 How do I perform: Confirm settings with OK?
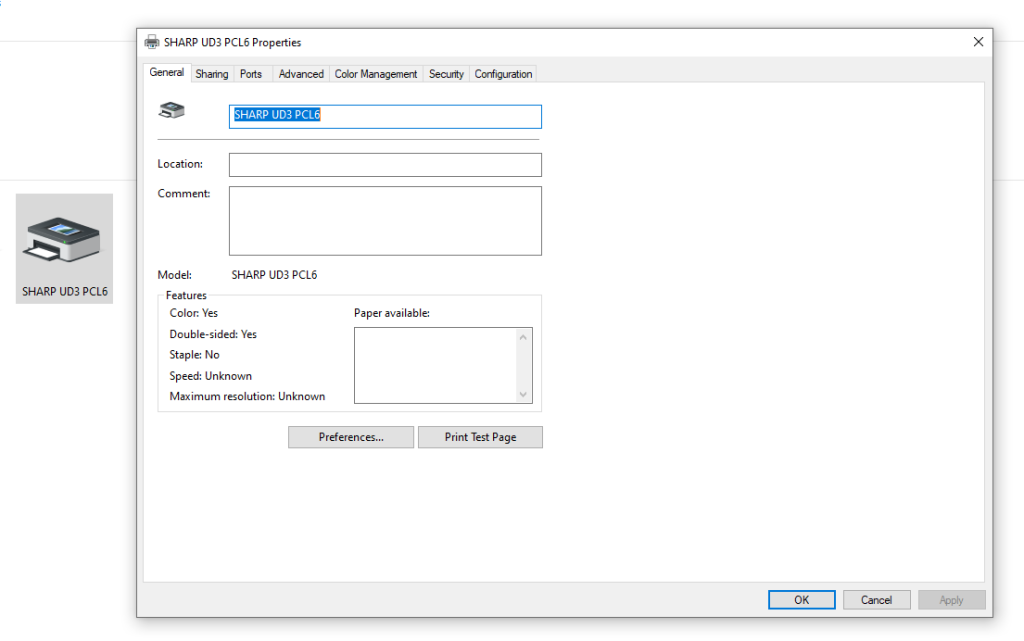pos(801,599)
